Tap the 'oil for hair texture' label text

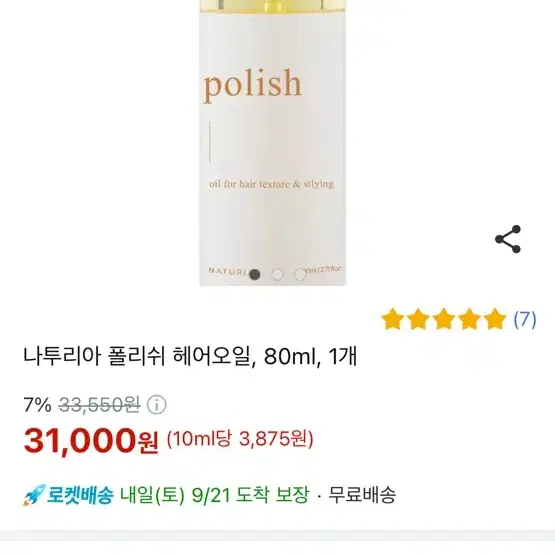tap(271, 184)
